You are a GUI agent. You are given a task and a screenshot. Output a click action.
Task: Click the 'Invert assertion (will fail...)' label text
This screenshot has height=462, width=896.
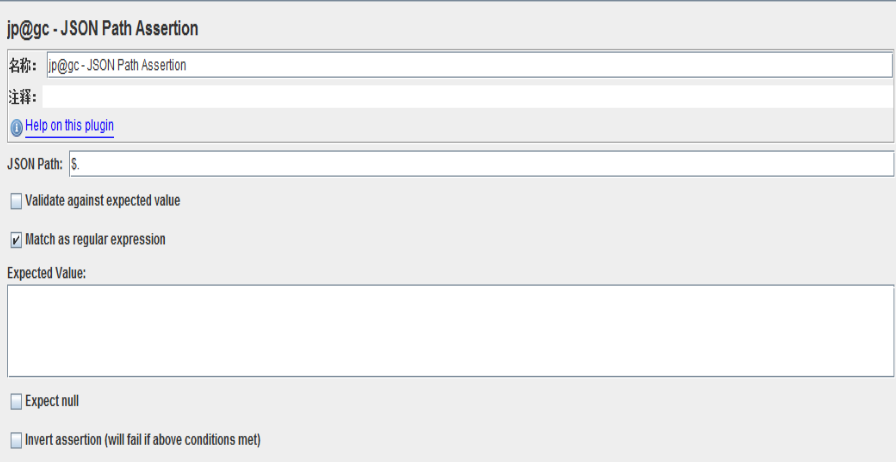coord(143,440)
